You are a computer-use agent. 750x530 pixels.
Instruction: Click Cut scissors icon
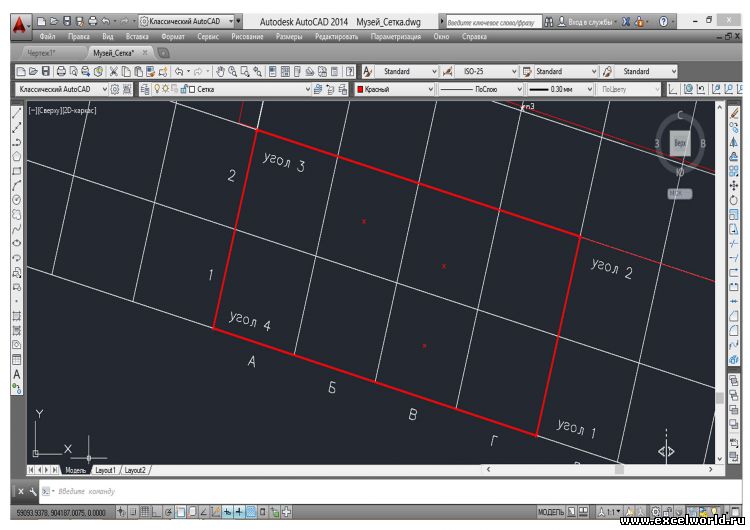coord(113,72)
